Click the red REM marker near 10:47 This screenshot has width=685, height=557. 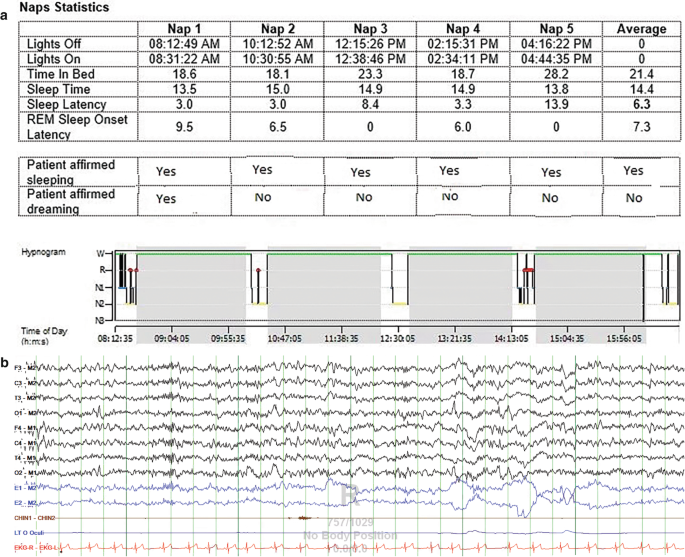259,270
